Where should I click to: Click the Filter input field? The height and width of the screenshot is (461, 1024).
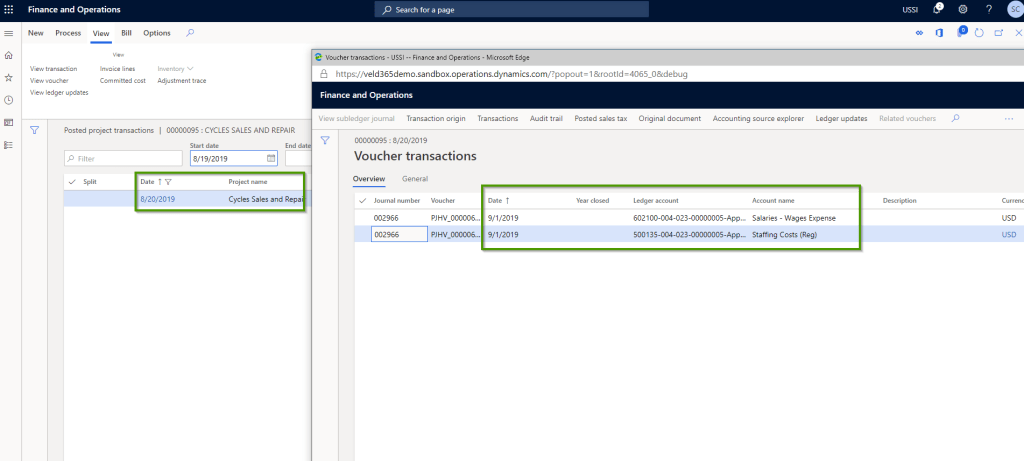pyautogui.click(x=122, y=158)
